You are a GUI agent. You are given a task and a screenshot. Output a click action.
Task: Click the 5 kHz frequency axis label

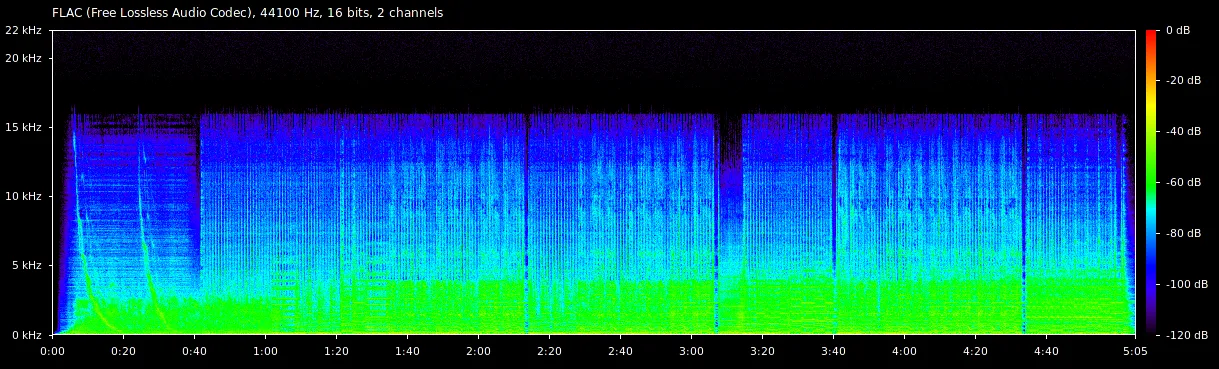pyautogui.click(x=26, y=265)
